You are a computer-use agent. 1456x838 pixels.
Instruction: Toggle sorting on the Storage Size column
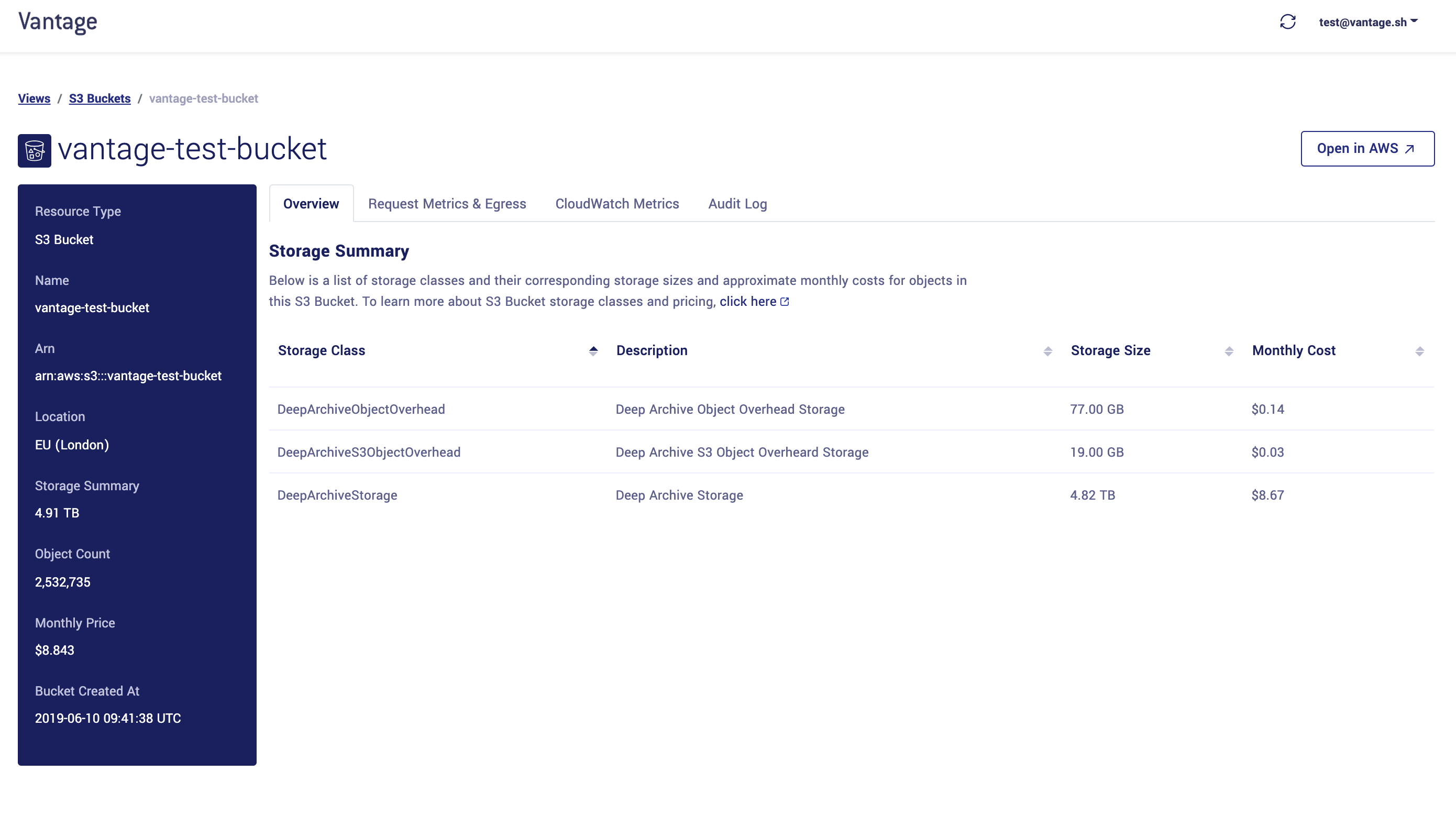click(1230, 350)
